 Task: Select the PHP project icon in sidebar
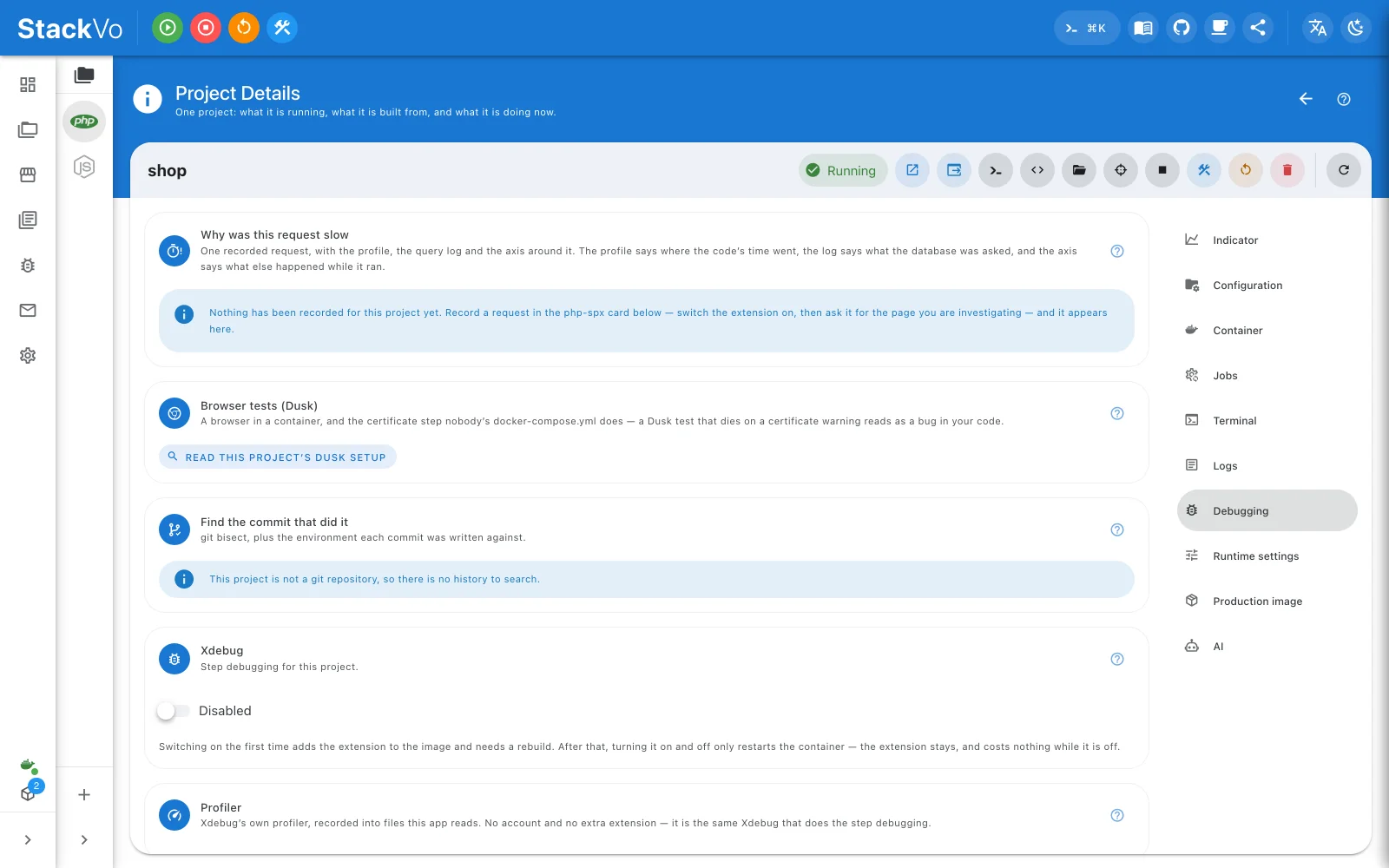coord(84,122)
